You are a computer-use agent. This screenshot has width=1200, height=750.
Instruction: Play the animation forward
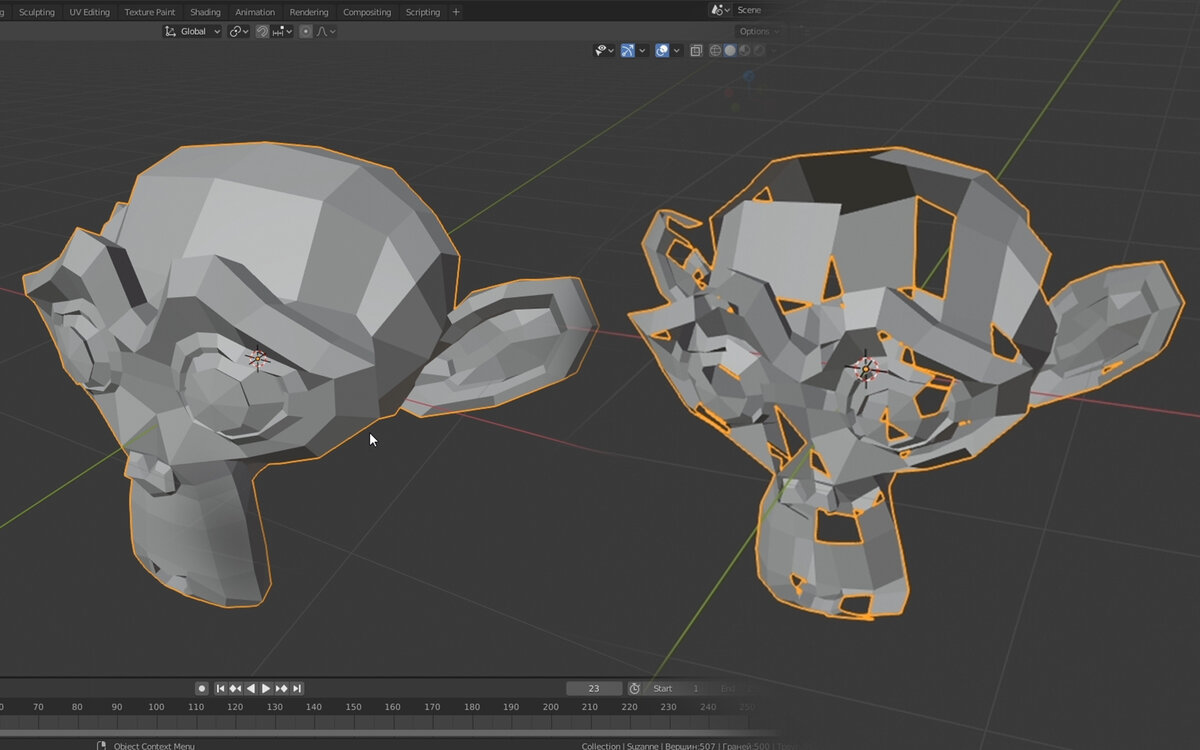266,688
